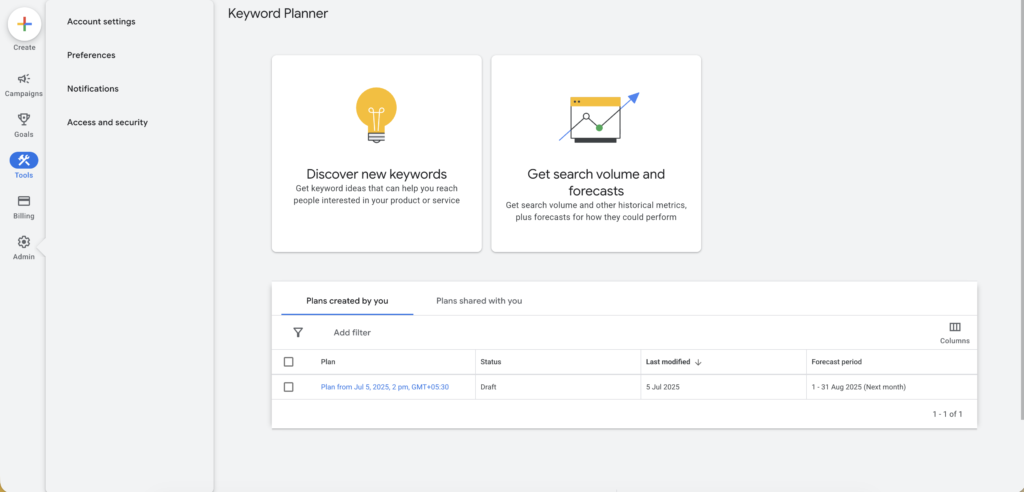Open Billing via the card icon
1024x492 pixels.
pos(24,201)
